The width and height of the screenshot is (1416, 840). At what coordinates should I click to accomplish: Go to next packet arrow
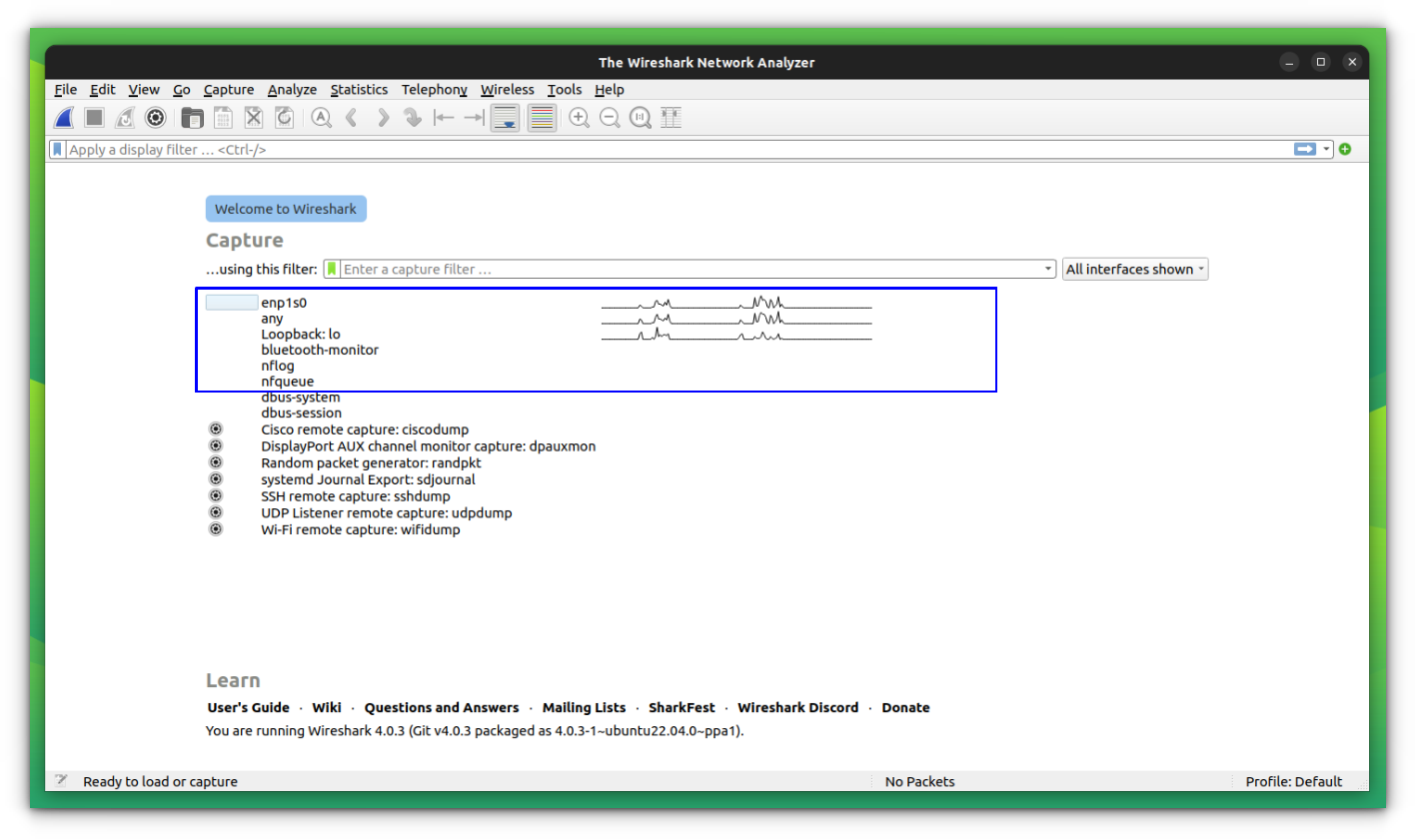click(382, 118)
